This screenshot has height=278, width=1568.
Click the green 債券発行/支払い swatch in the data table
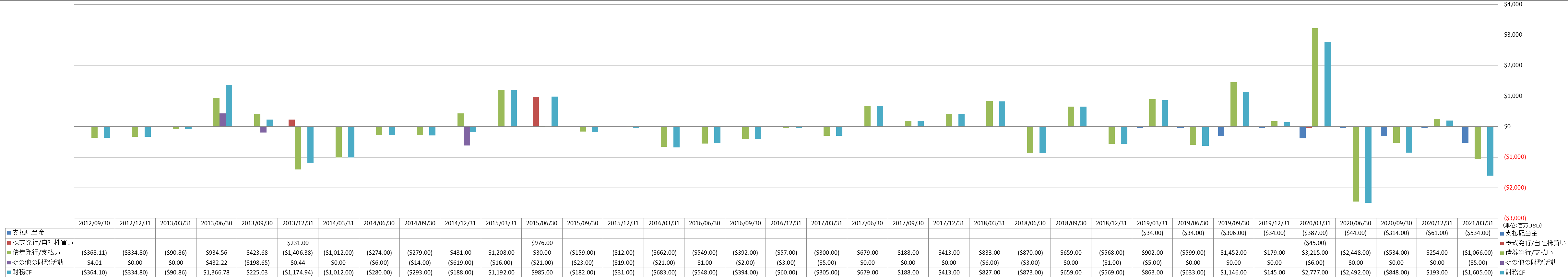point(9,252)
